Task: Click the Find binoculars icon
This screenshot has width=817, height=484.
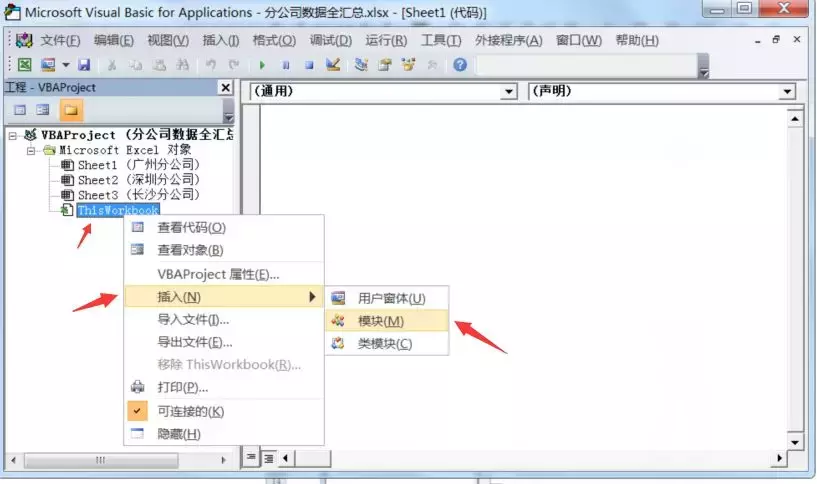Action: [182, 65]
